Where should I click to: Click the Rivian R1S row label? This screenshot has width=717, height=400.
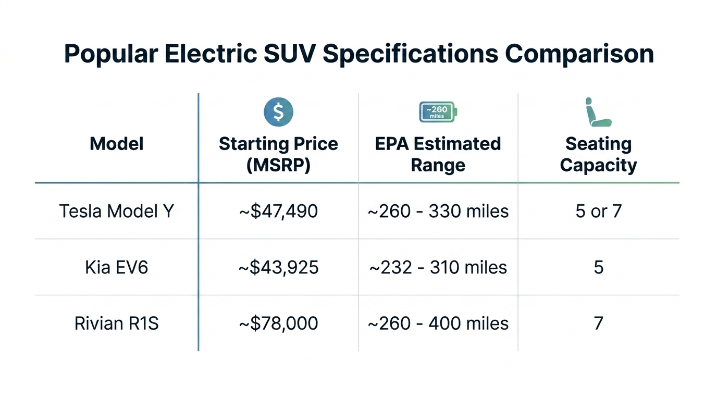click(x=117, y=324)
